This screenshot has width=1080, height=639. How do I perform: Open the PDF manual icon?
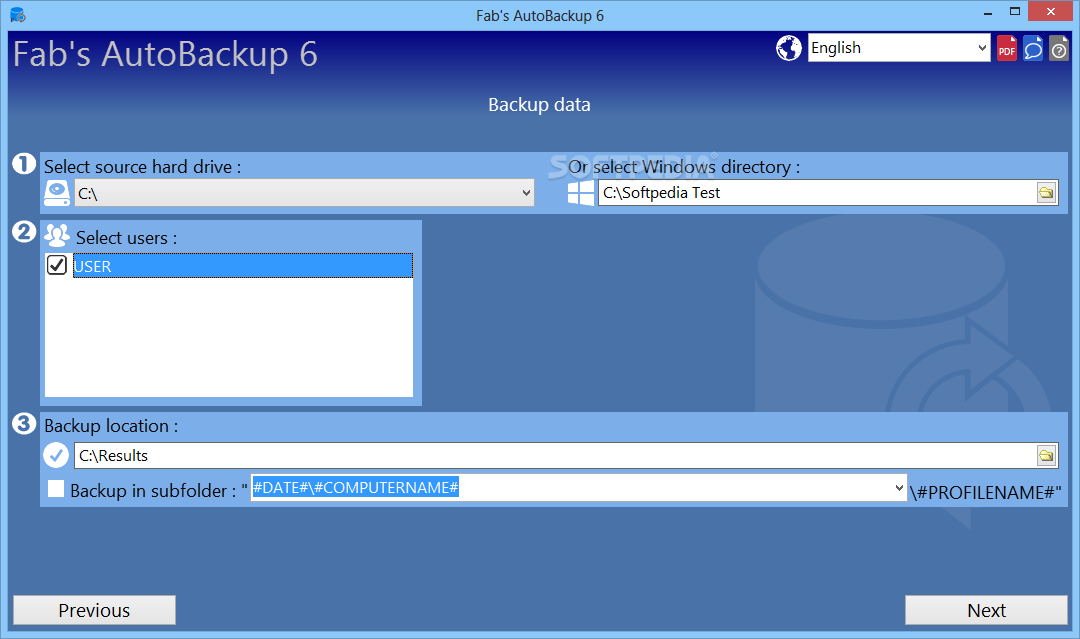tap(1006, 48)
